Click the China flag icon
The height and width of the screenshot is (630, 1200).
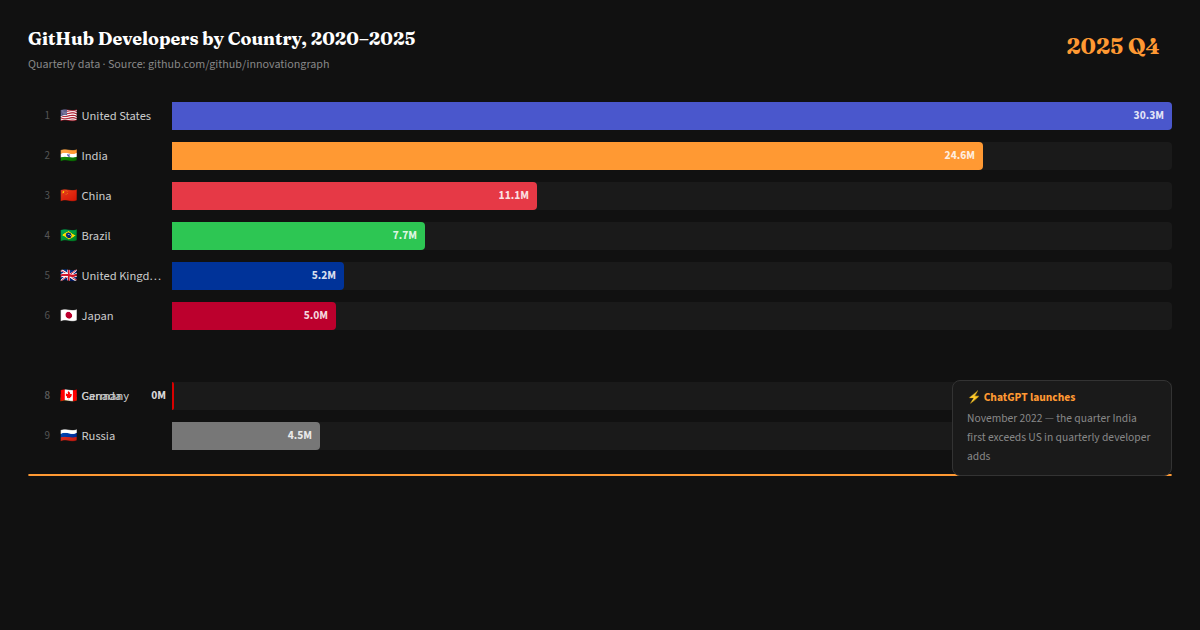click(68, 196)
